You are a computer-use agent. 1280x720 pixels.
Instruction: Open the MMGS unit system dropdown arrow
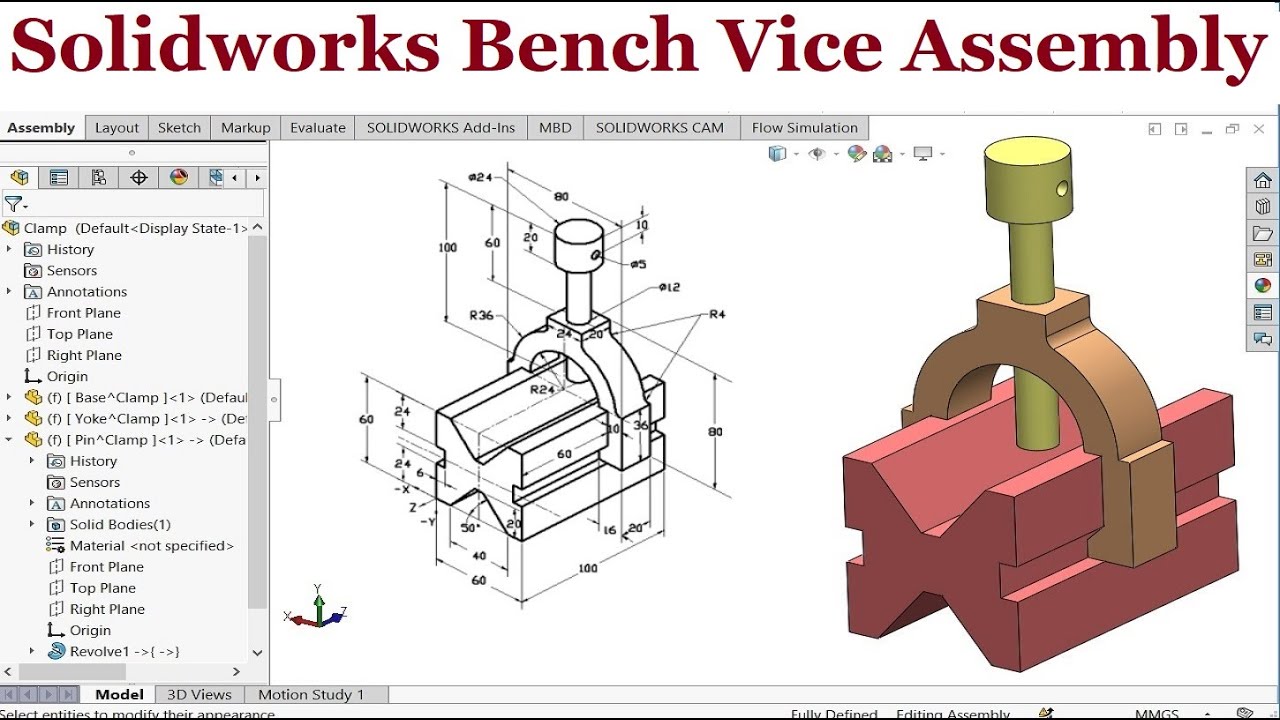click(1207, 714)
